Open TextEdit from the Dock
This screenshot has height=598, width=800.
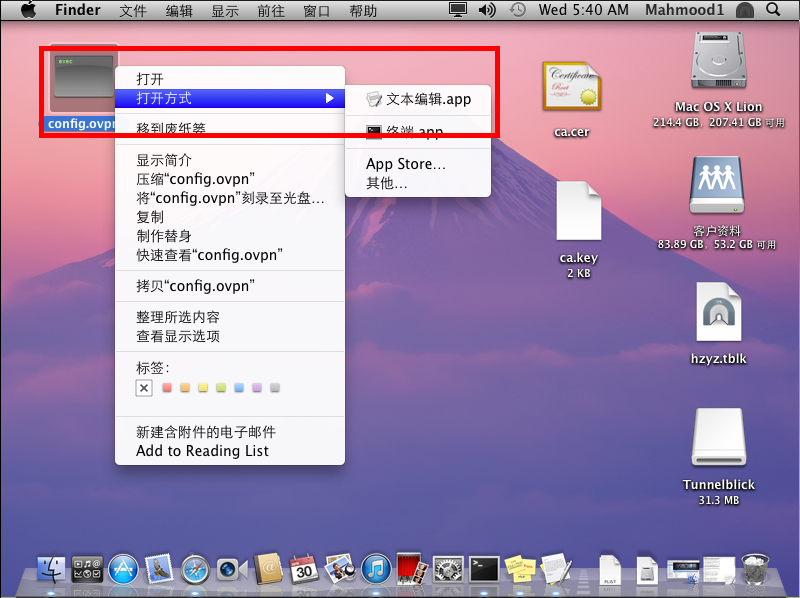coord(556,569)
